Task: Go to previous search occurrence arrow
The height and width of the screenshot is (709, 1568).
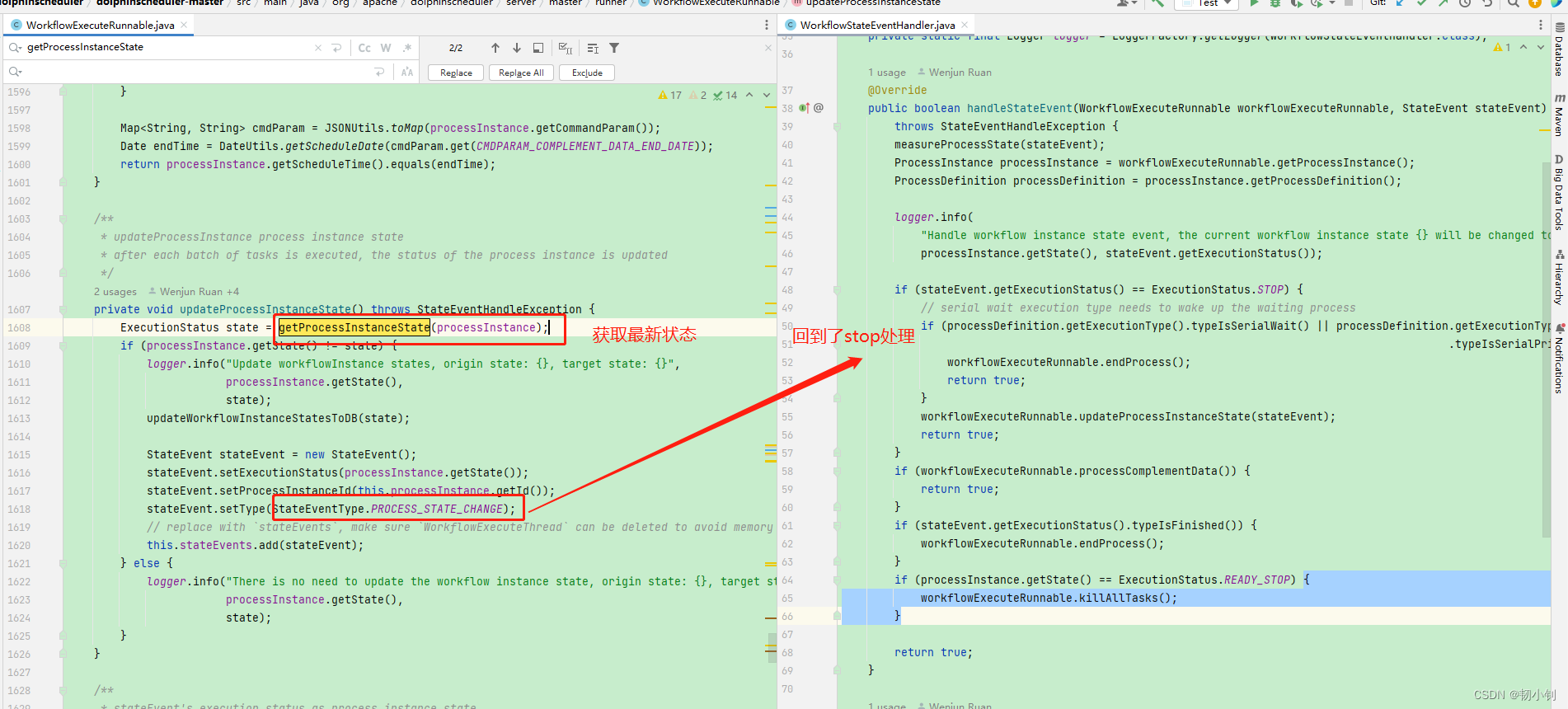Action: tap(495, 48)
